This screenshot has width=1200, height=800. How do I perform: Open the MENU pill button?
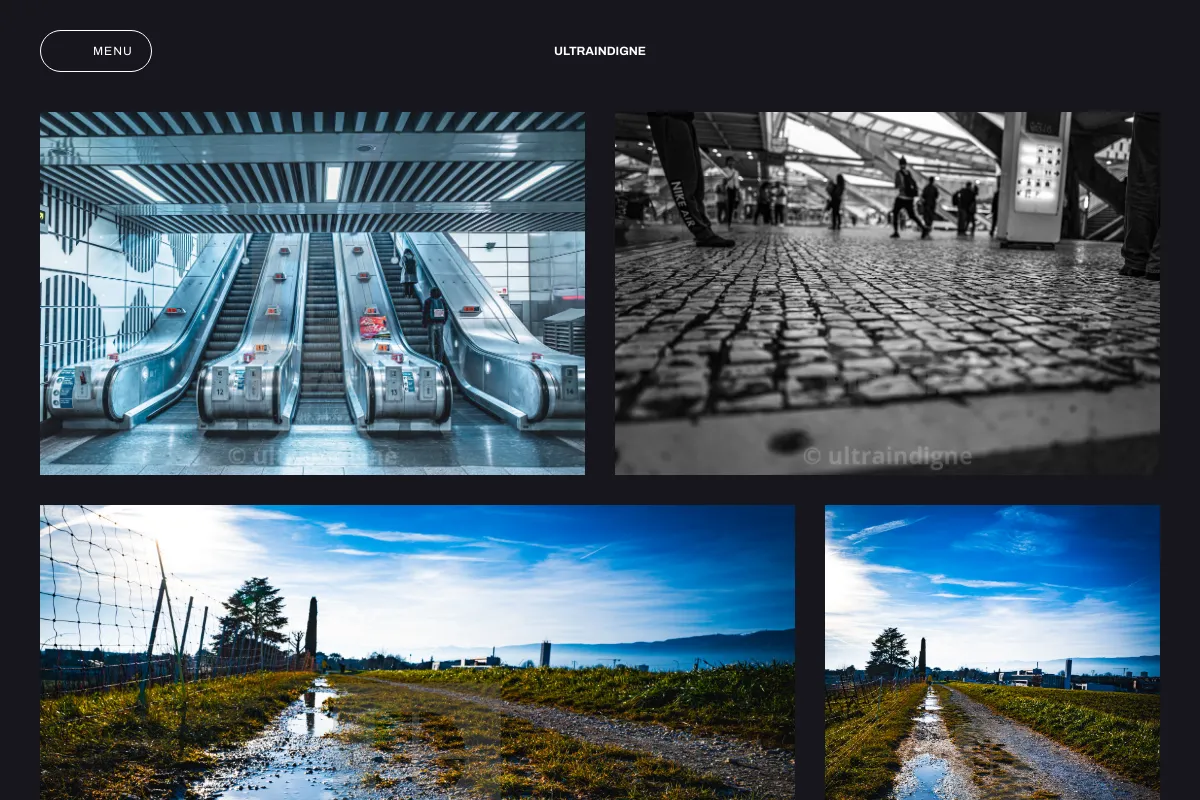[96, 51]
